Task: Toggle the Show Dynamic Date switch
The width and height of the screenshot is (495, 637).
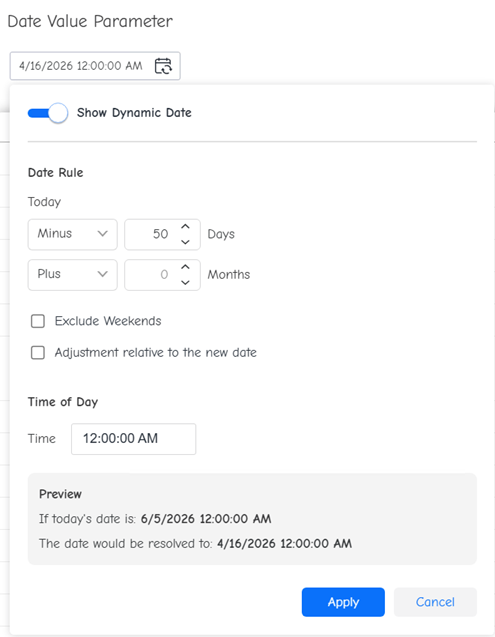Action: (x=48, y=113)
